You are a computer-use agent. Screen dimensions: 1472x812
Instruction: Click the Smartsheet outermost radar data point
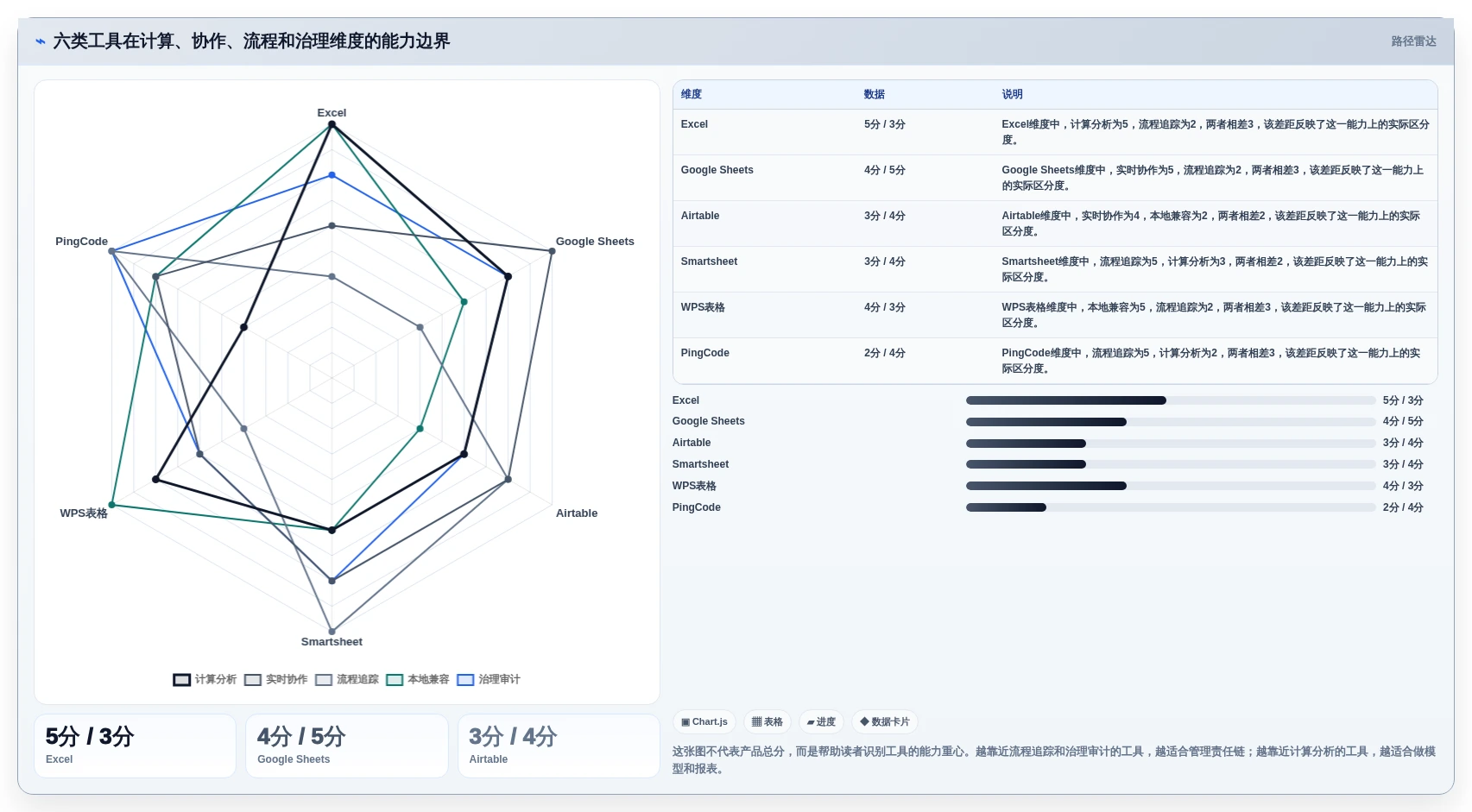[x=332, y=631]
